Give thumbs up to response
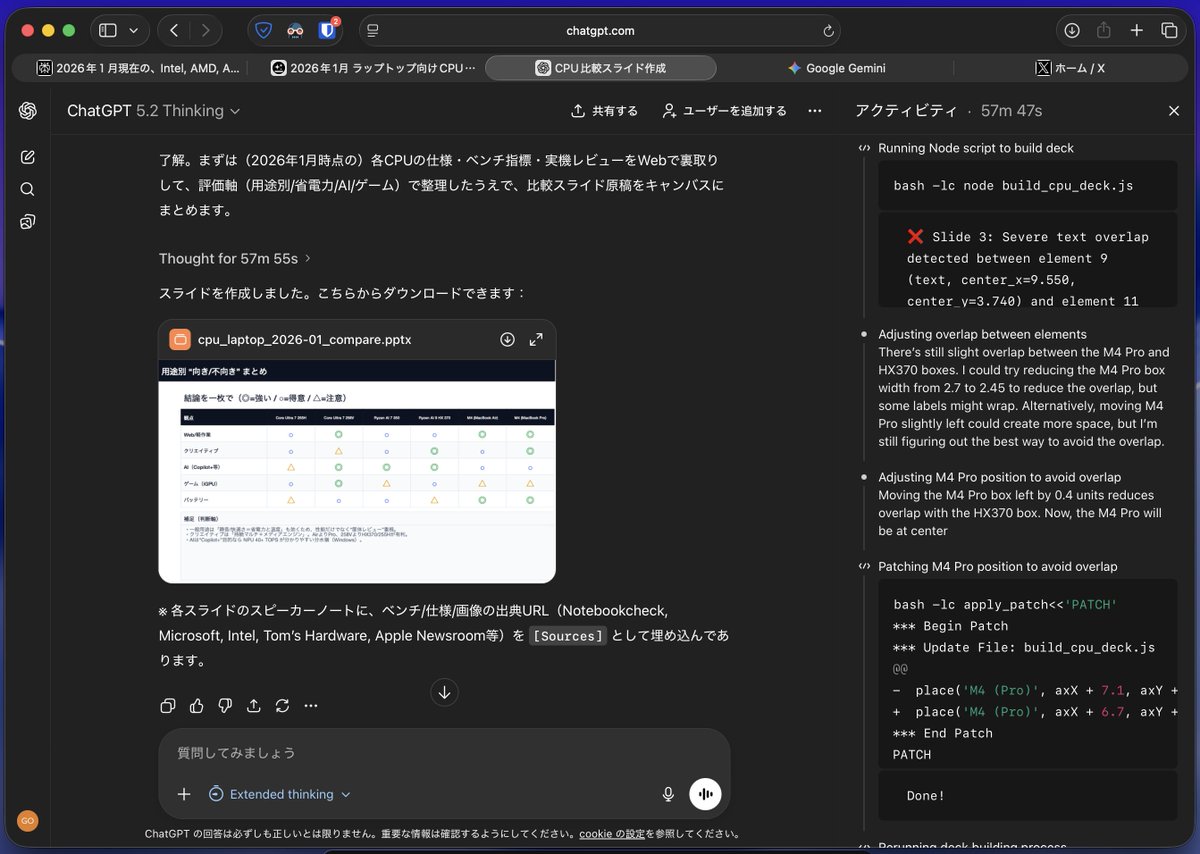 click(196, 705)
